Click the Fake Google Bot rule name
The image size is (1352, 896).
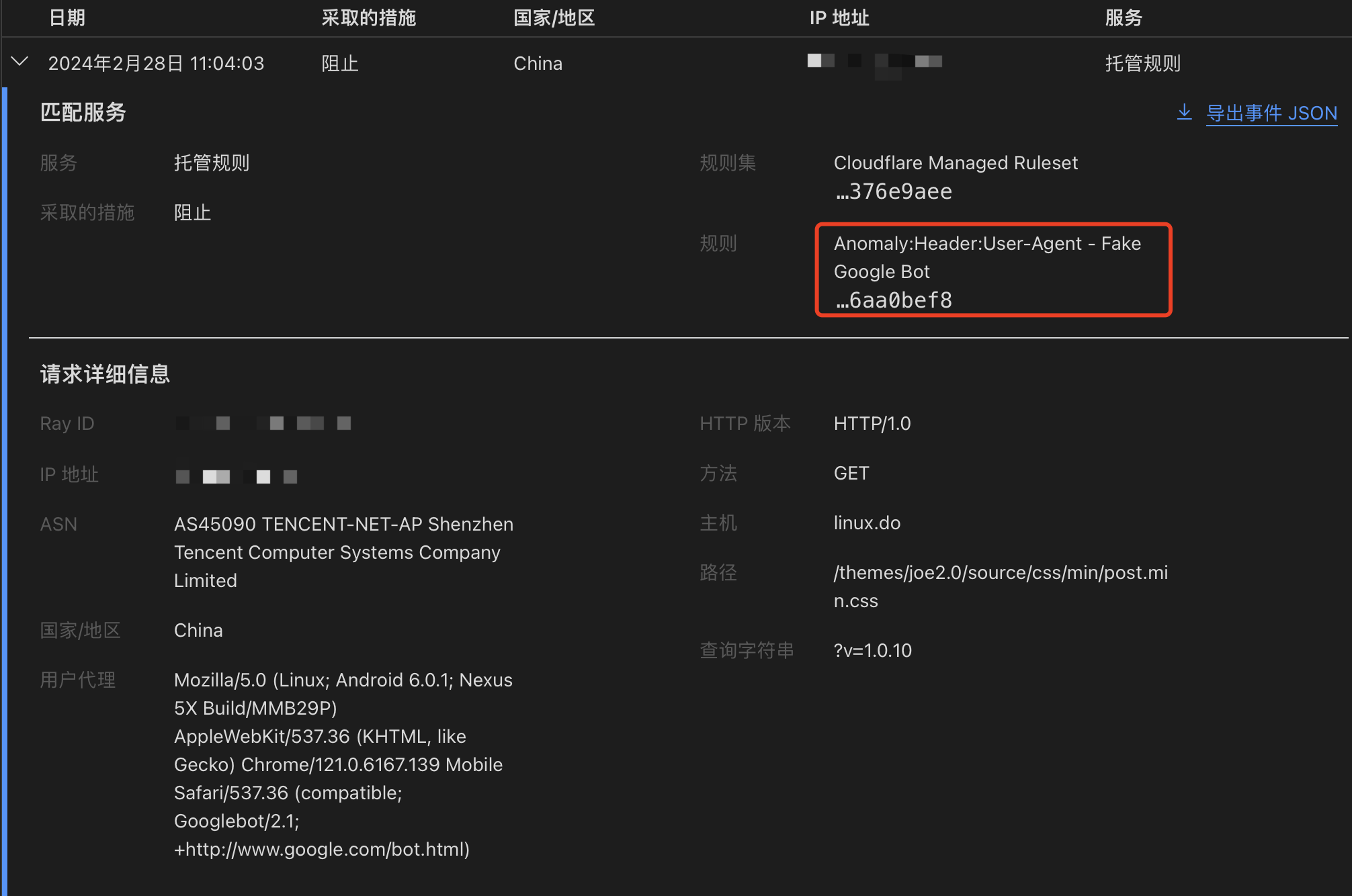(x=987, y=257)
